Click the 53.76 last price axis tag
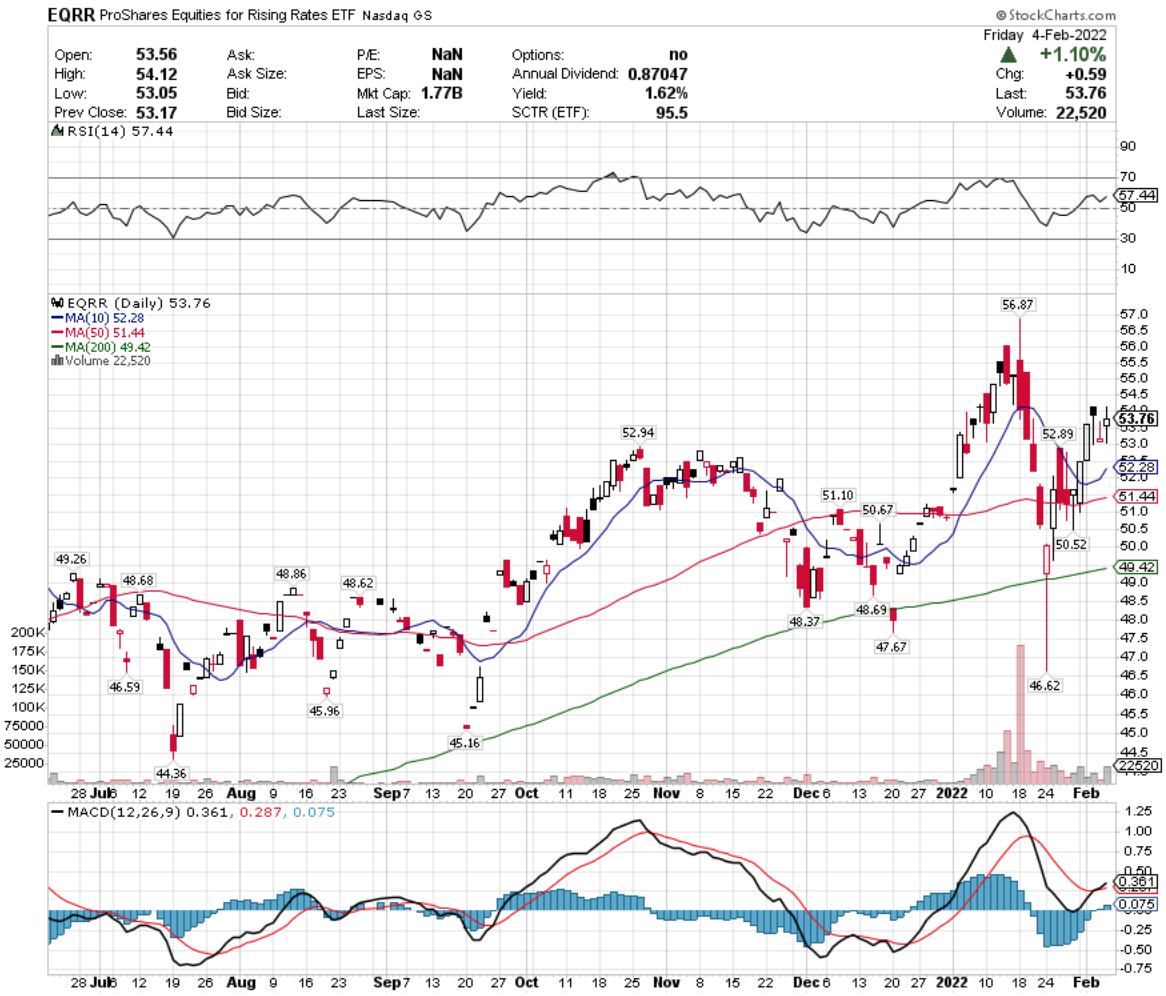 (x=1136, y=419)
